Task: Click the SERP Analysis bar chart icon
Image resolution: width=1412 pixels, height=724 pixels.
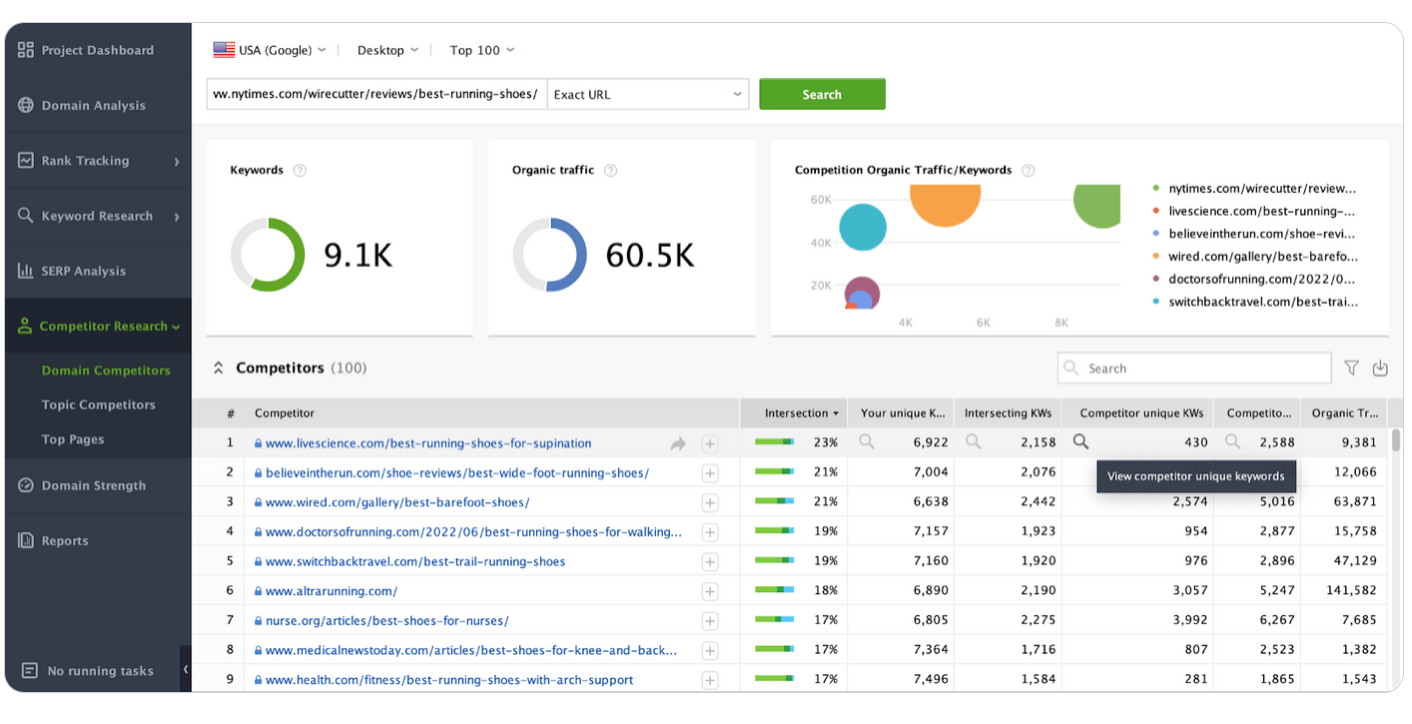Action: (x=26, y=271)
